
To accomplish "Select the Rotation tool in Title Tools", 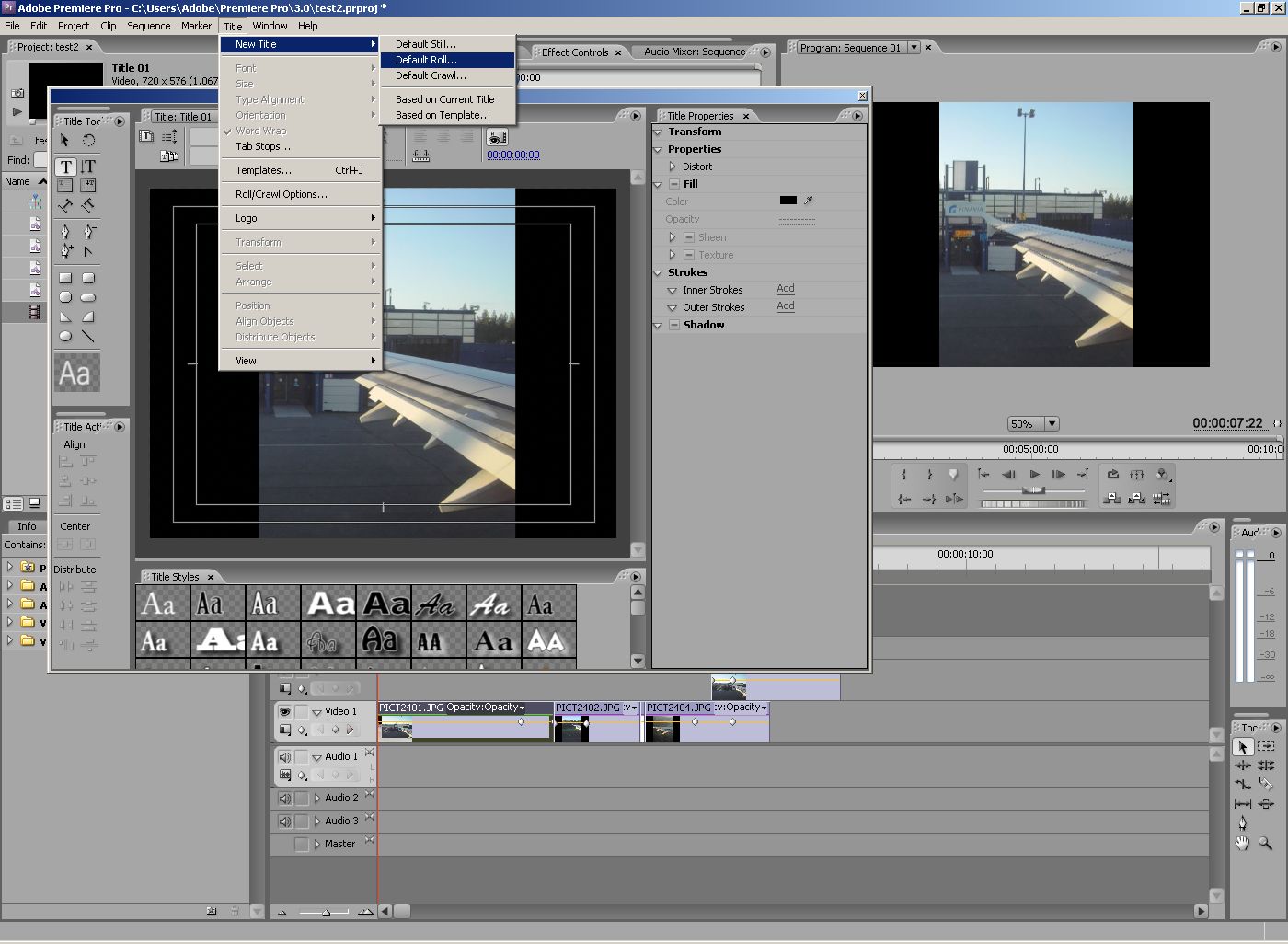I will pos(88,141).
